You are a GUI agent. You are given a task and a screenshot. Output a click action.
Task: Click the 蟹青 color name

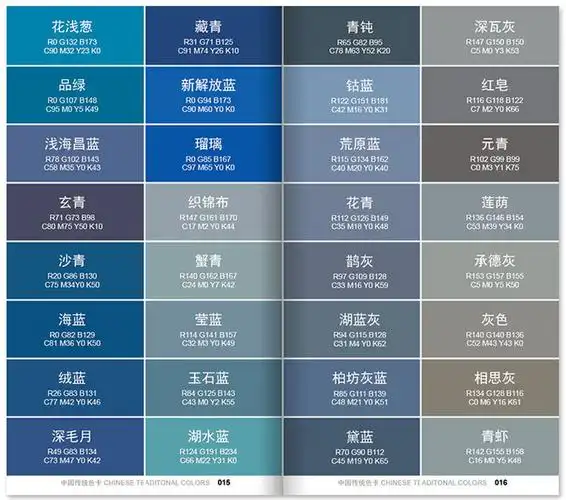coord(208,261)
